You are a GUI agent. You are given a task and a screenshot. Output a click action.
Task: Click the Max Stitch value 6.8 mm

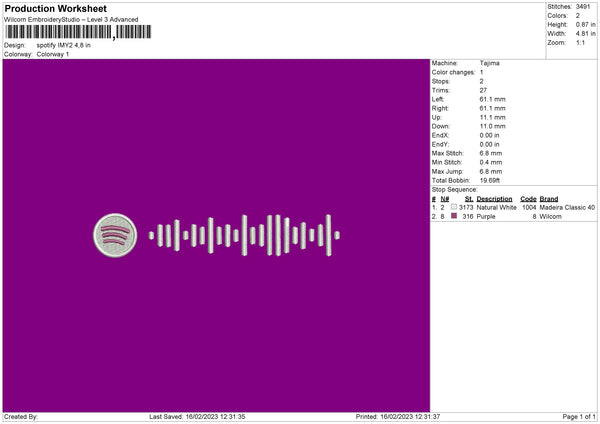491,153
